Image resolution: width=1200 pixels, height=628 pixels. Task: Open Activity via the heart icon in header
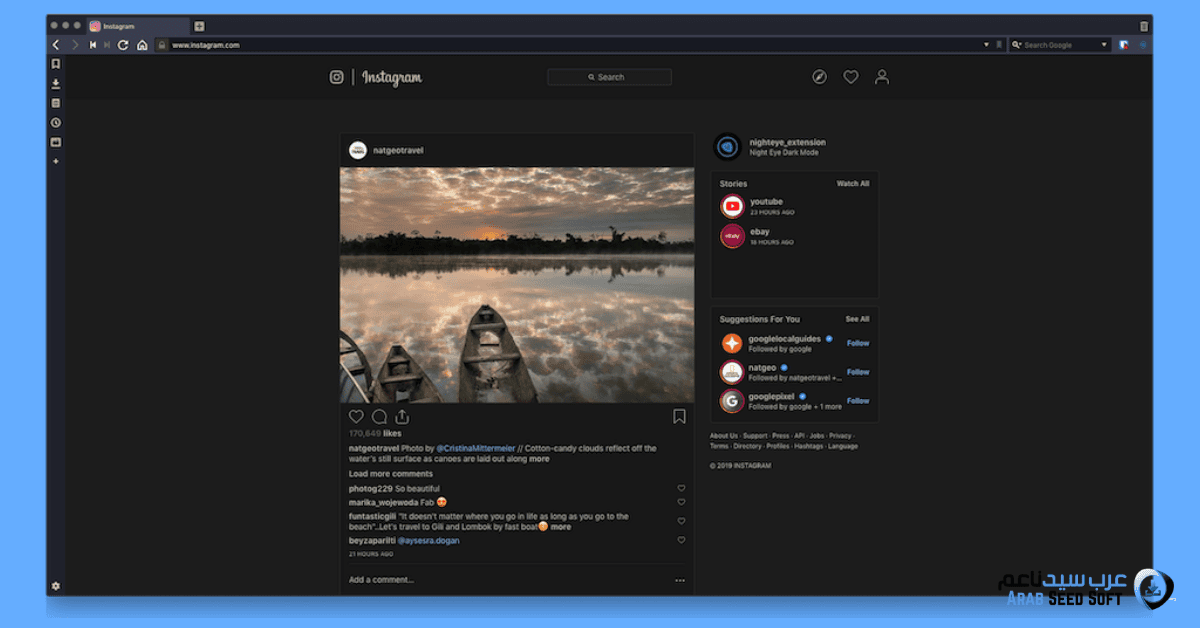pos(850,77)
